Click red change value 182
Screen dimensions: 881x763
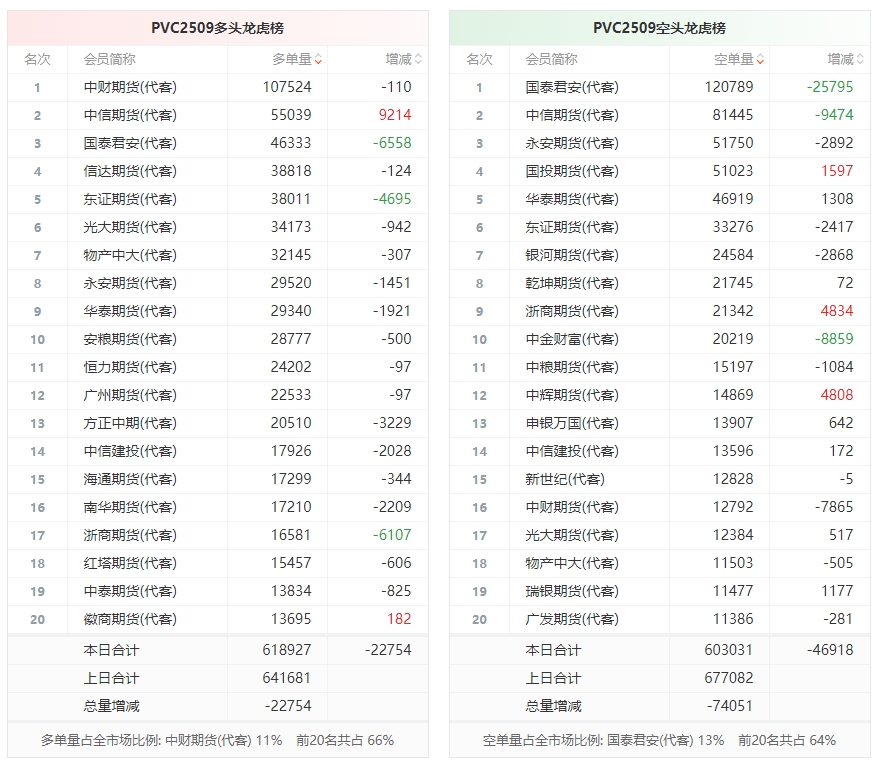pos(399,619)
